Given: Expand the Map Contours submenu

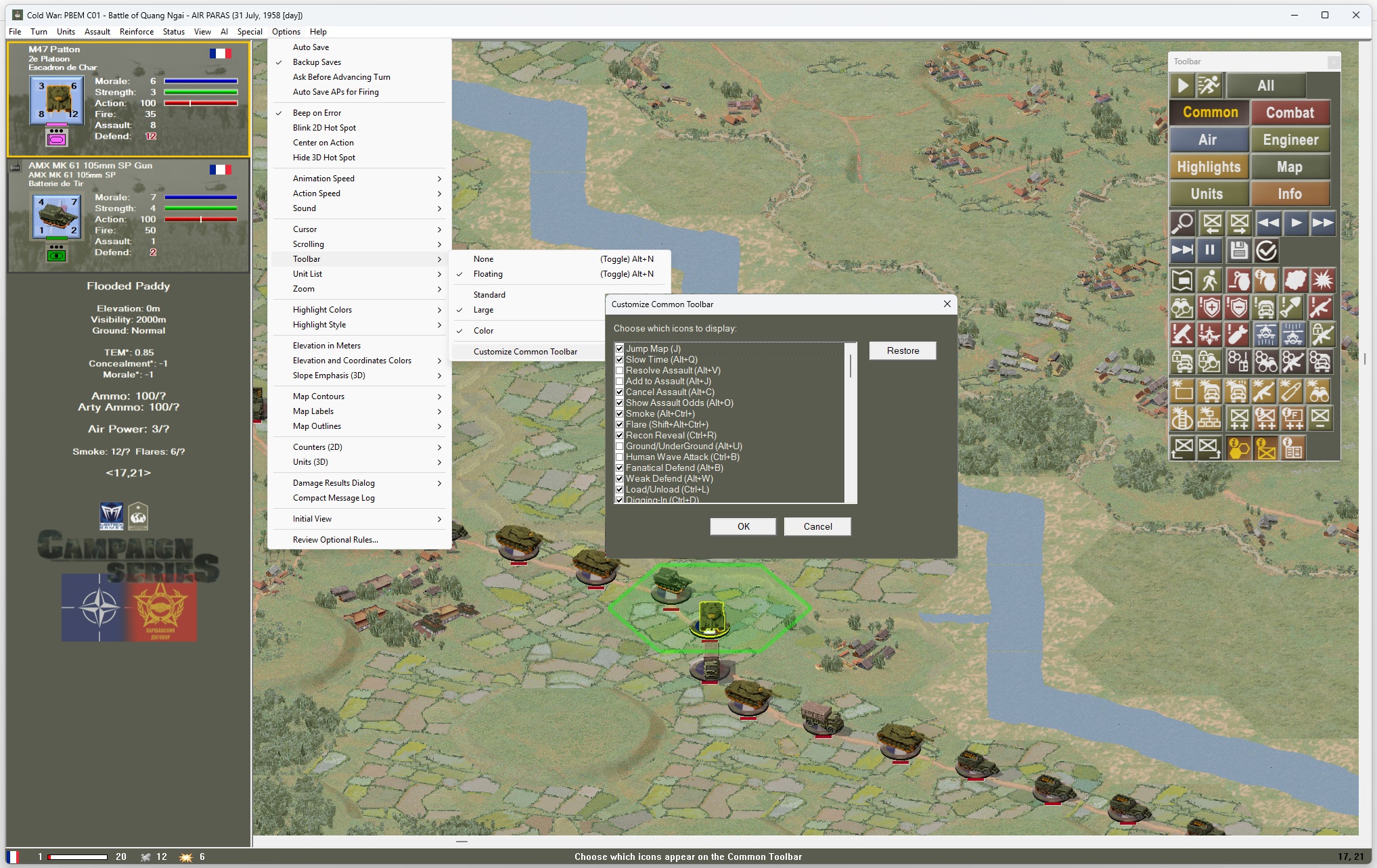Looking at the screenshot, I should (x=359, y=396).
